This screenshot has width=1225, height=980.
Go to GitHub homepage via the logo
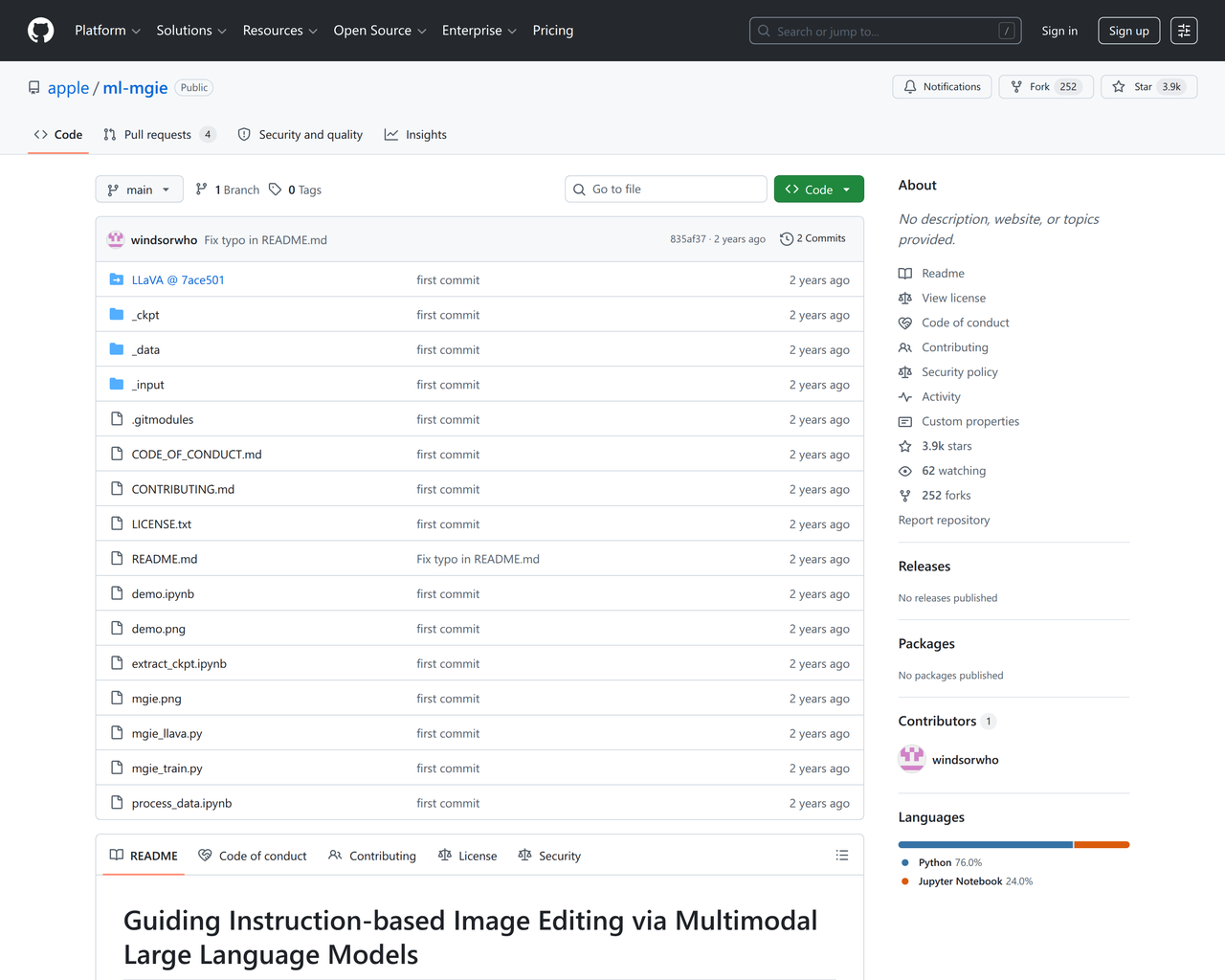tap(41, 31)
